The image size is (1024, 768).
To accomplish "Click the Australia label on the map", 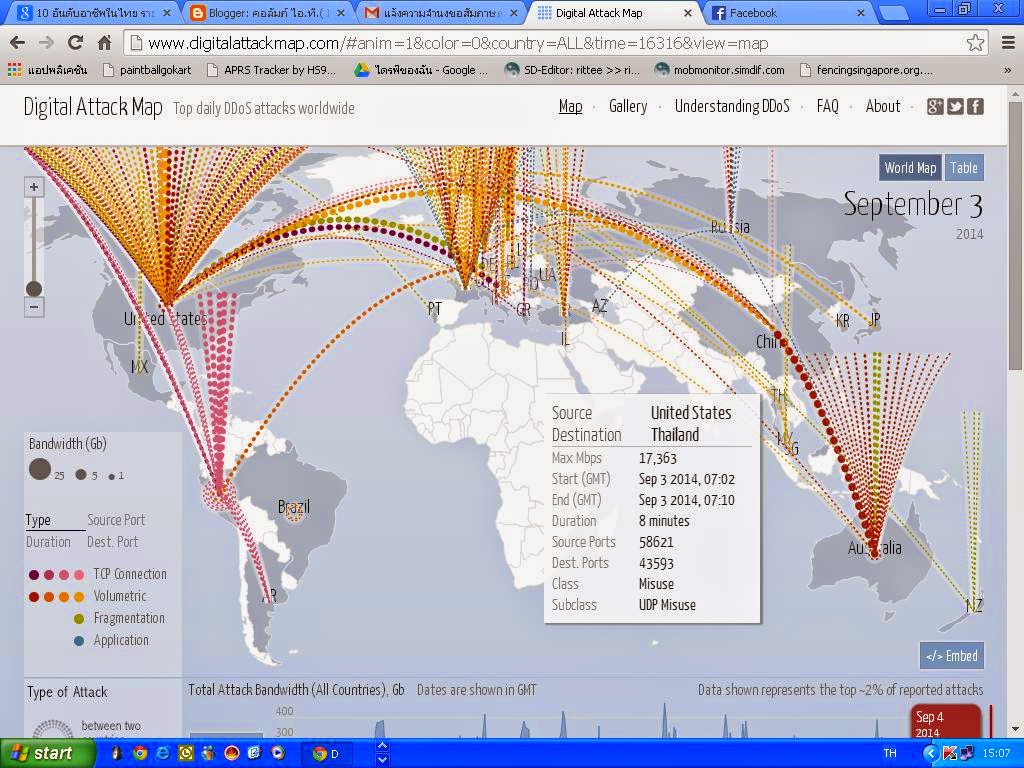I will 874,548.
